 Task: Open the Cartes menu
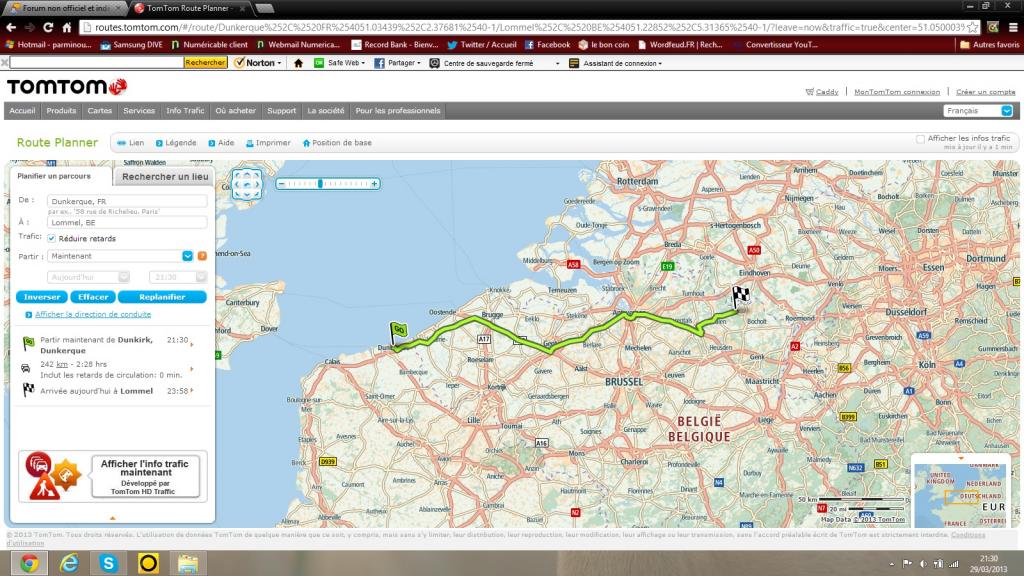pyautogui.click(x=100, y=111)
